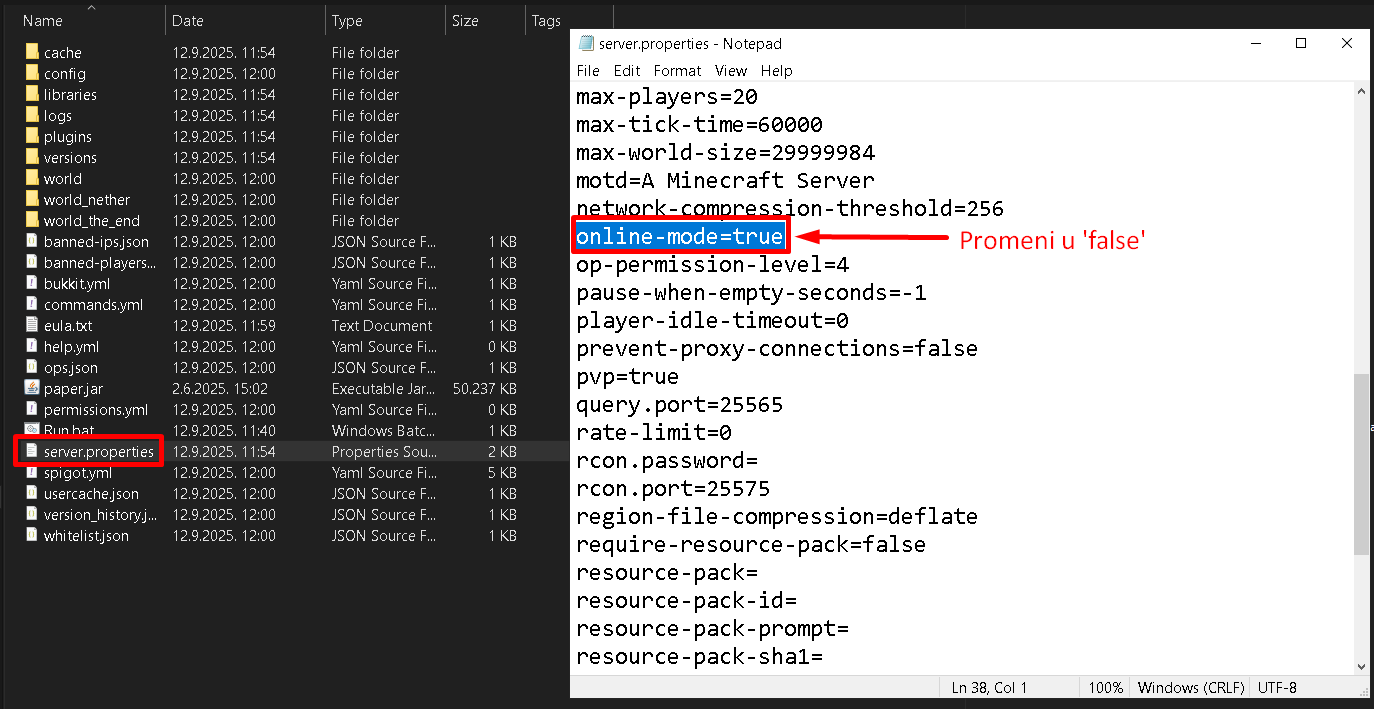Click the eula.txt document icon

click(x=31, y=325)
